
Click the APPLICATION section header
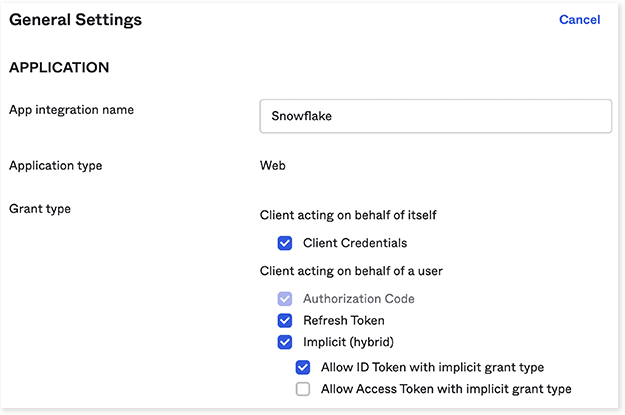[59, 69]
